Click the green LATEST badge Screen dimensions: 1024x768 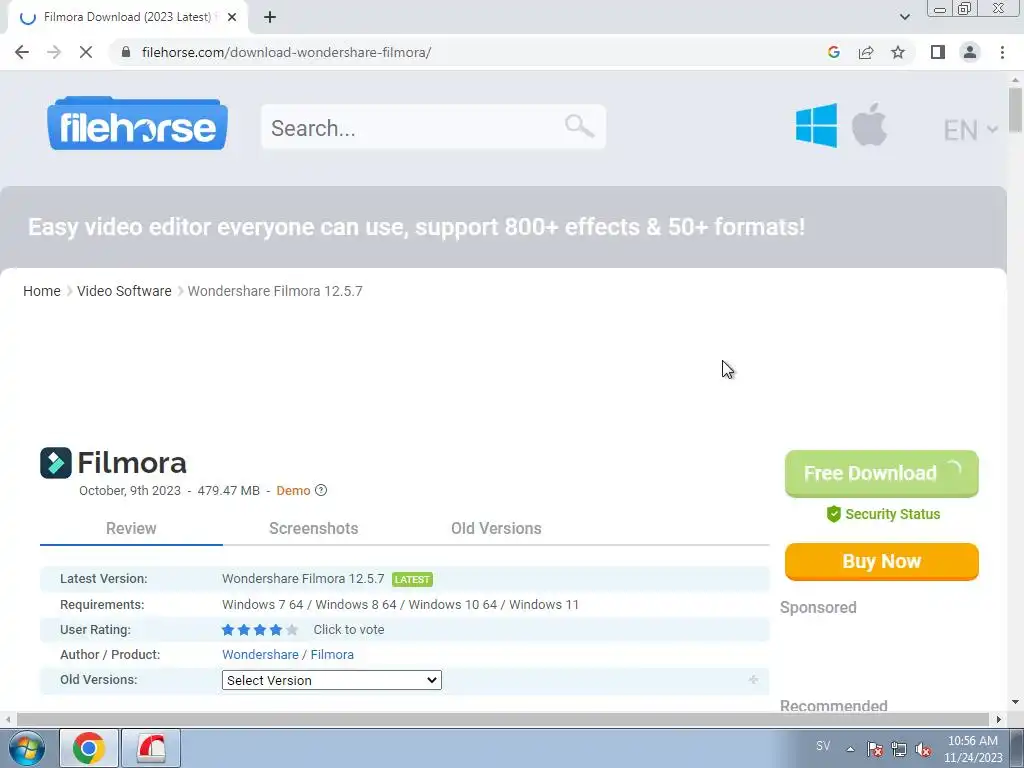tap(412, 579)
